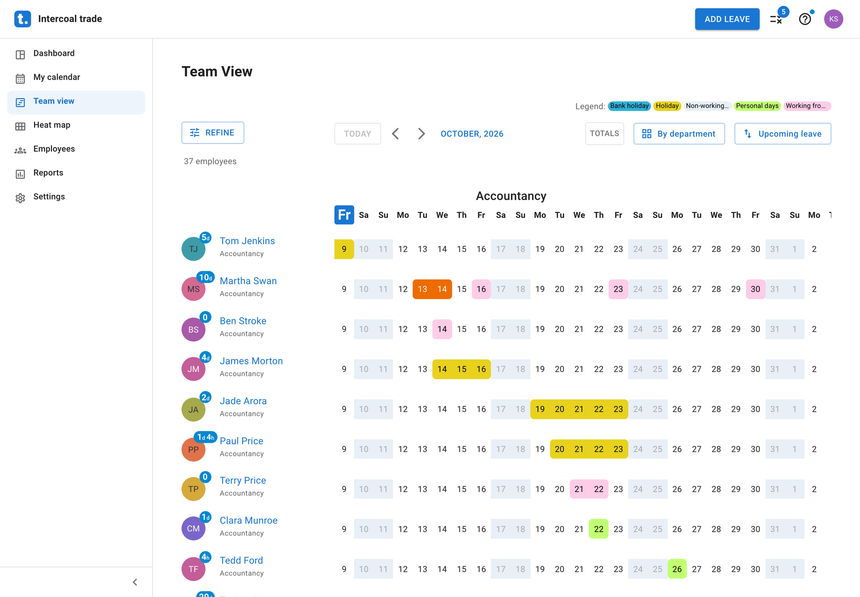Image resolution: width=860 pixels, height=597 pixels.
Task: Open the KS user avatar menu
Action: click(x=833, y=19)
